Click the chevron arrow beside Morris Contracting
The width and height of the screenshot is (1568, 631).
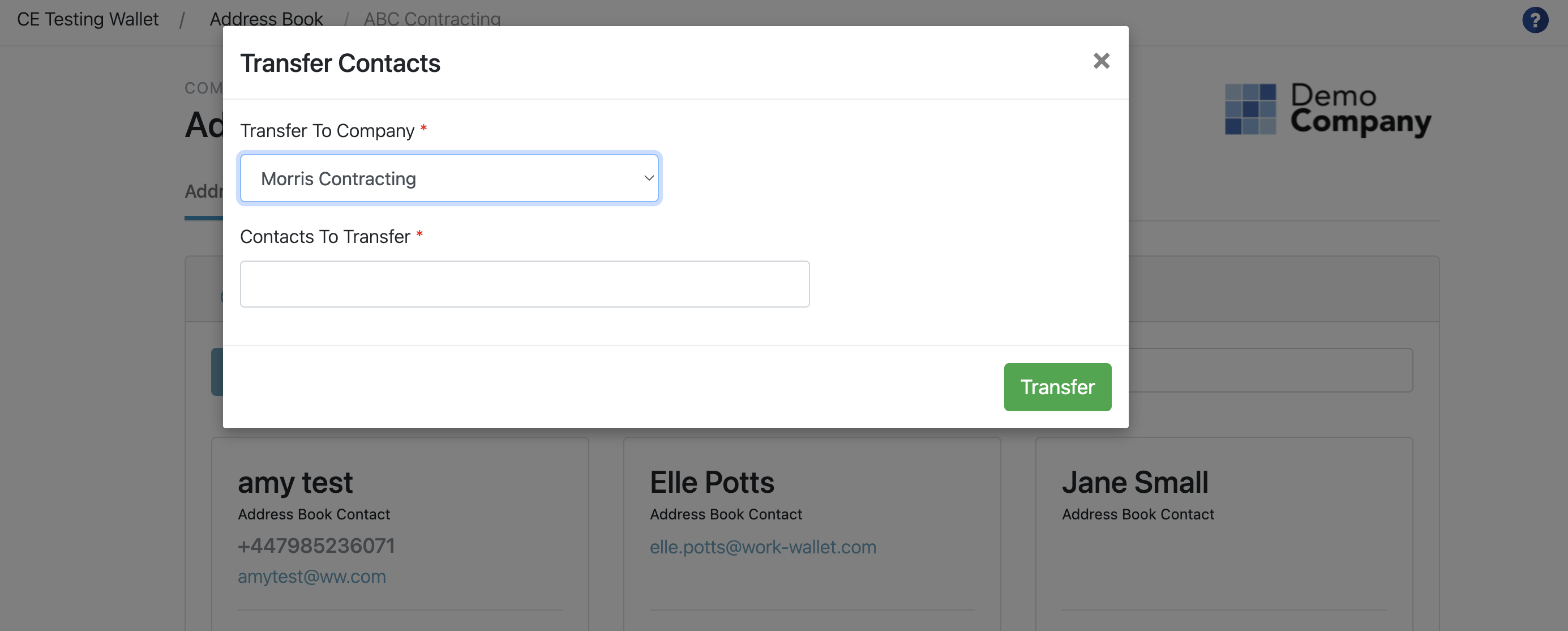[648, 178]
